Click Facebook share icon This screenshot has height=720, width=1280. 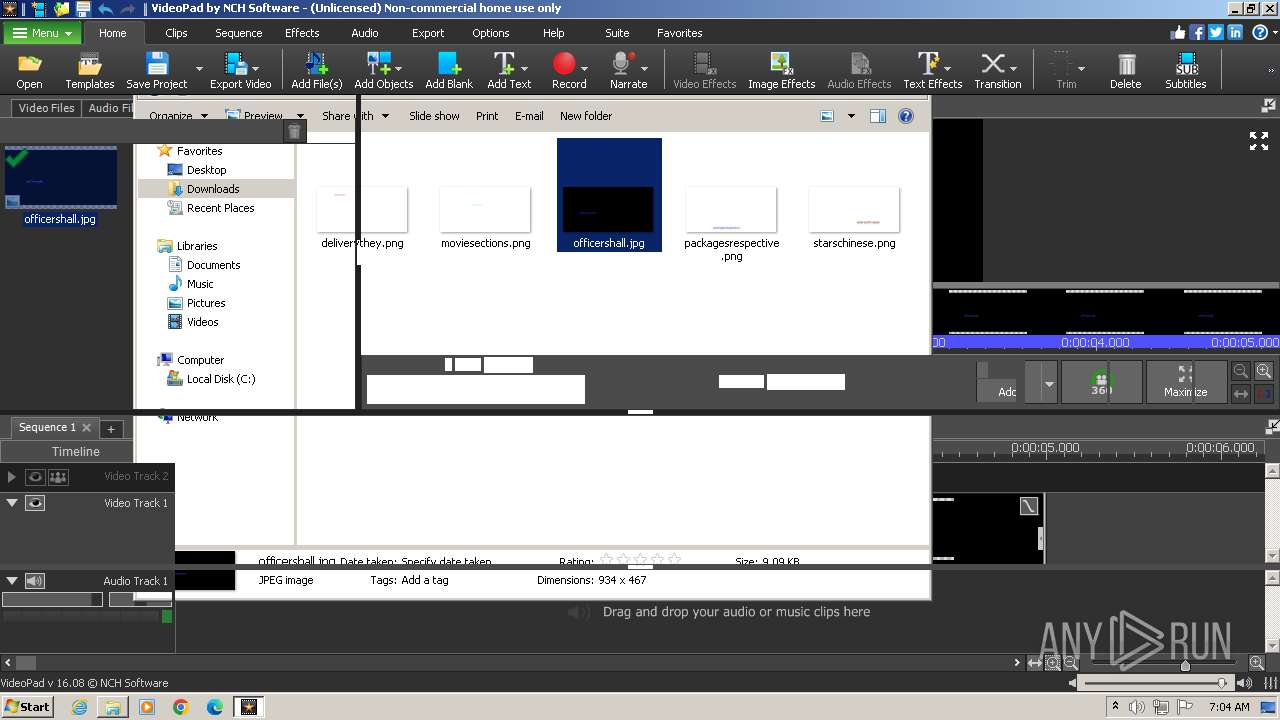1197,33
